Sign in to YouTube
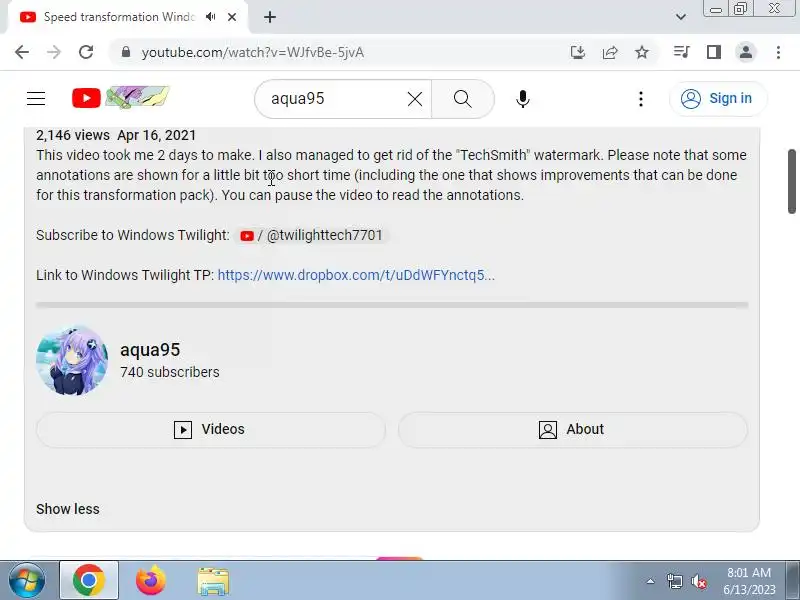This screenshot has width=800, height=600. pos(718,98)
